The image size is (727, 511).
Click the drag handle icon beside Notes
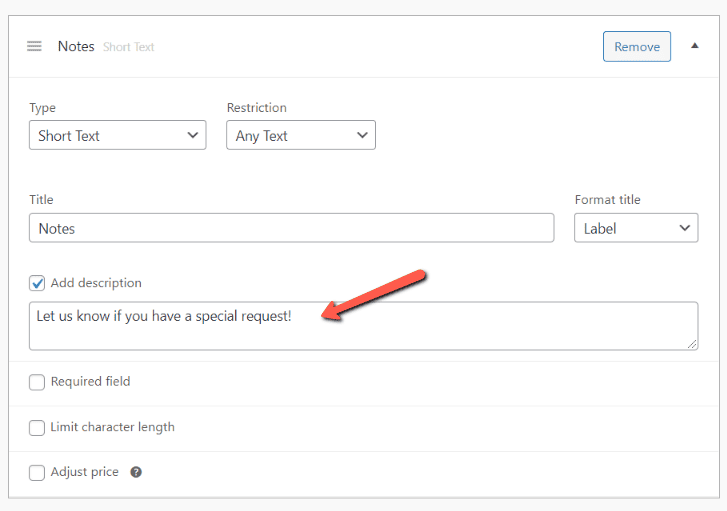34,46
